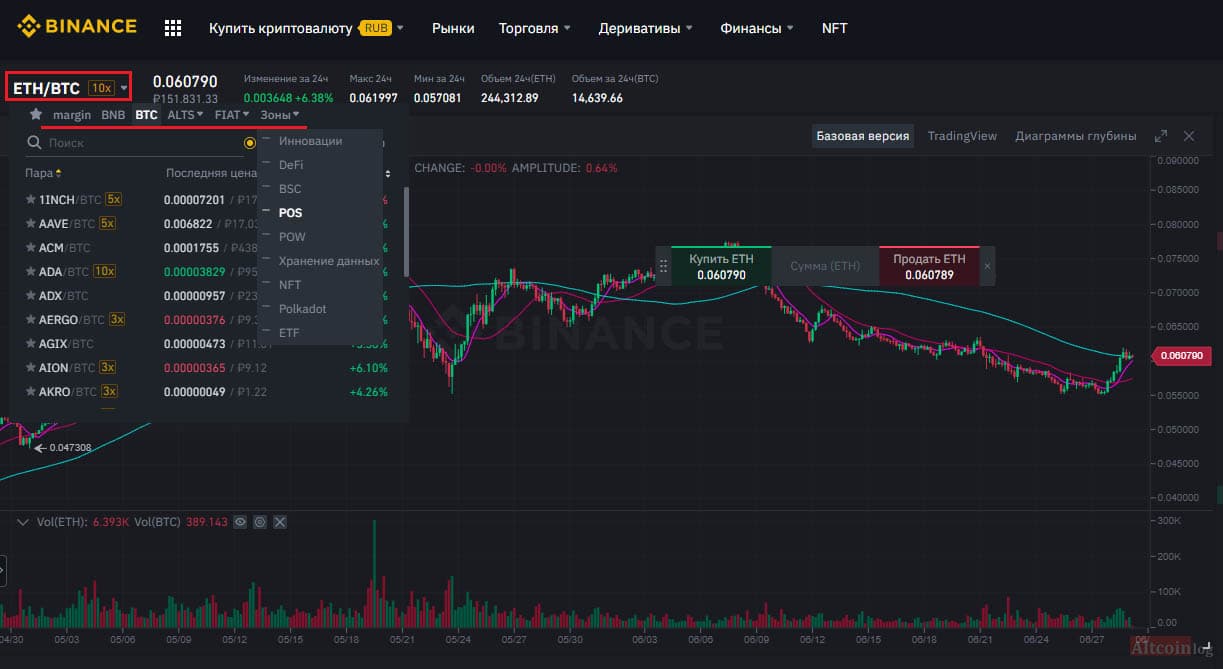The width and height of the screenshot is (1223, 669).
Task: Favorite the AAVE/BTC pair star
Action: pos(30,223)
